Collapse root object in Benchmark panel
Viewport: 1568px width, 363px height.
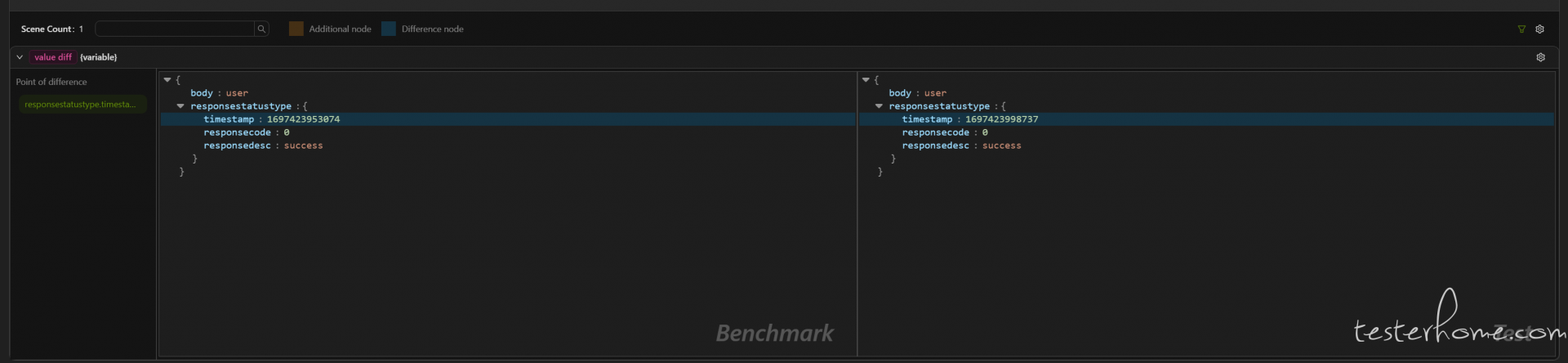[x=167, y=80]
